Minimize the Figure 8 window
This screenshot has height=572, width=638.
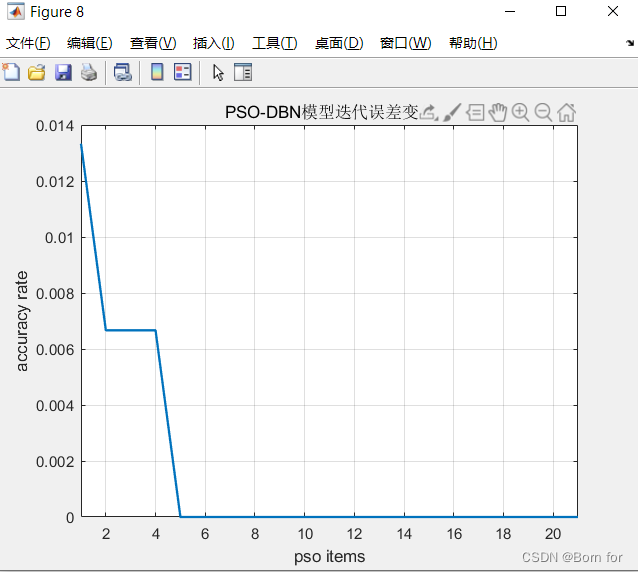point(510,11)
